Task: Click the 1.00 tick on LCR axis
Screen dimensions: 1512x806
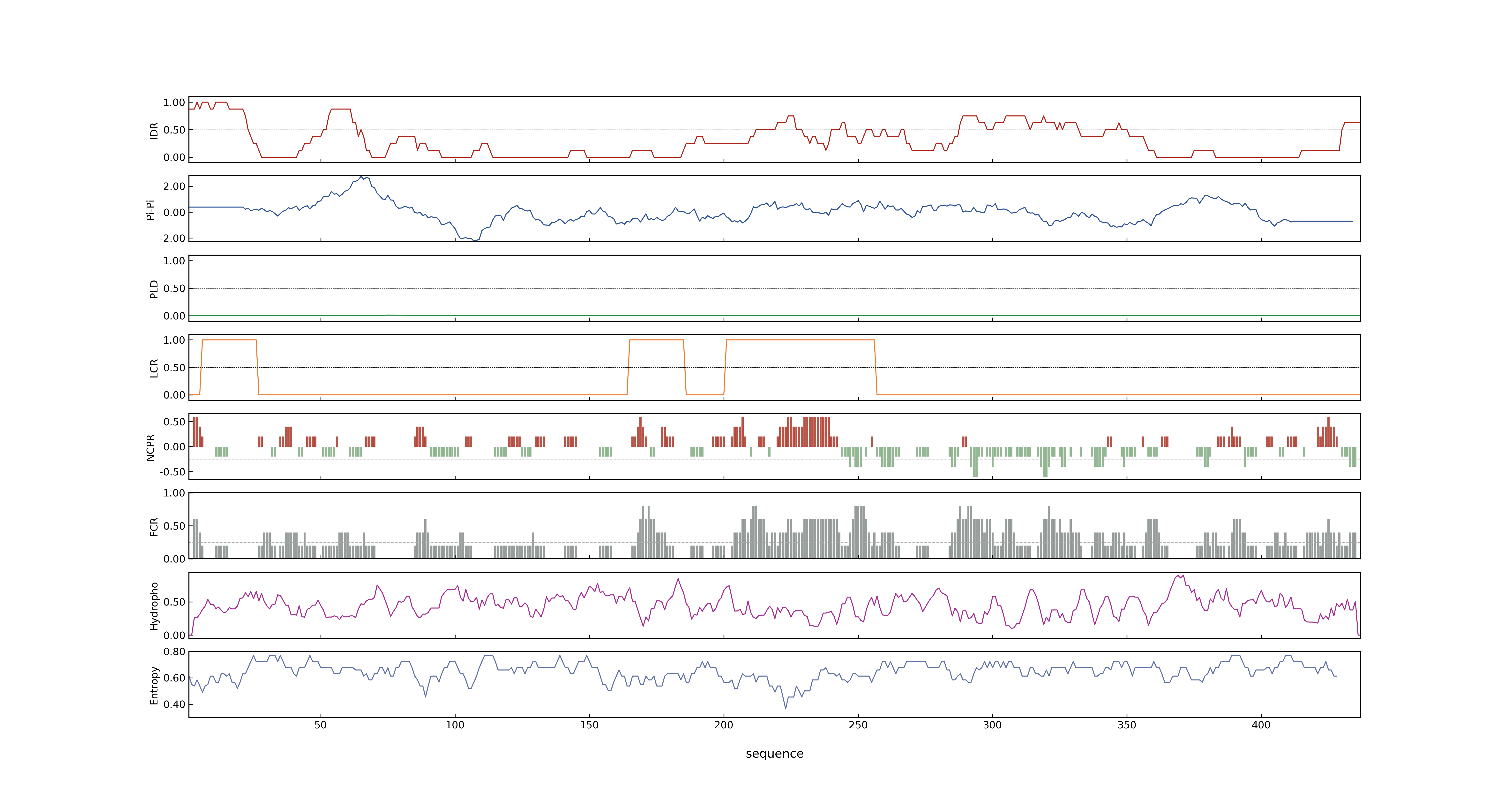Action: 174,340
